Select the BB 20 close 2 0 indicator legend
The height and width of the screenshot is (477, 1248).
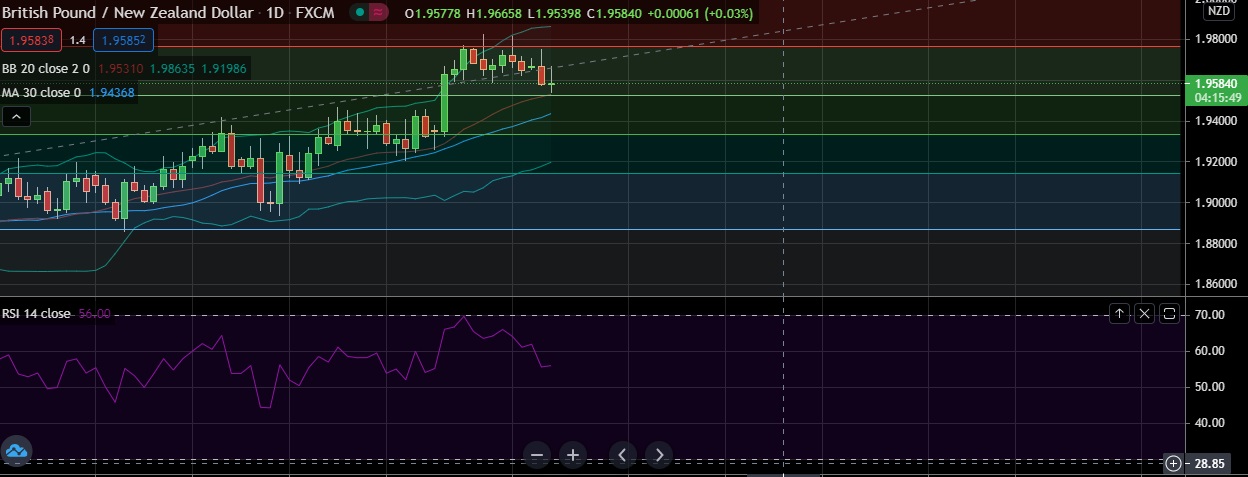coord(46,69)
